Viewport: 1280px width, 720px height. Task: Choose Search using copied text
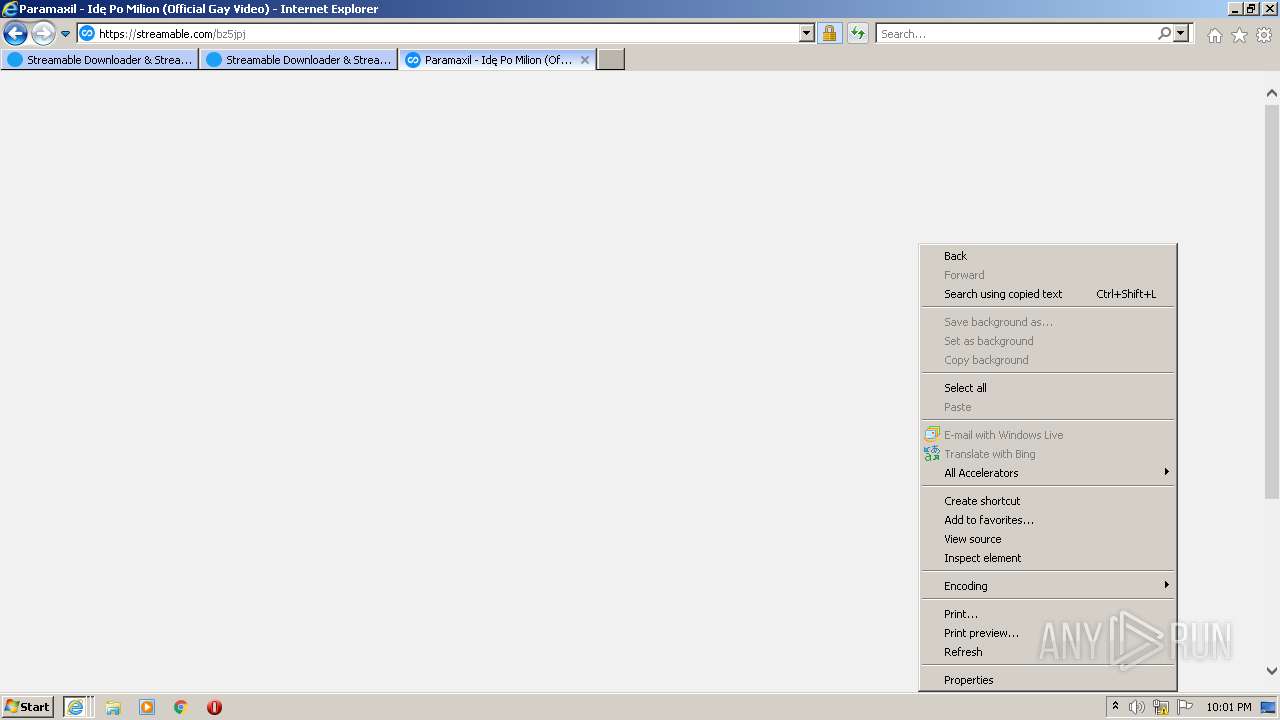tap(1048, 294)
